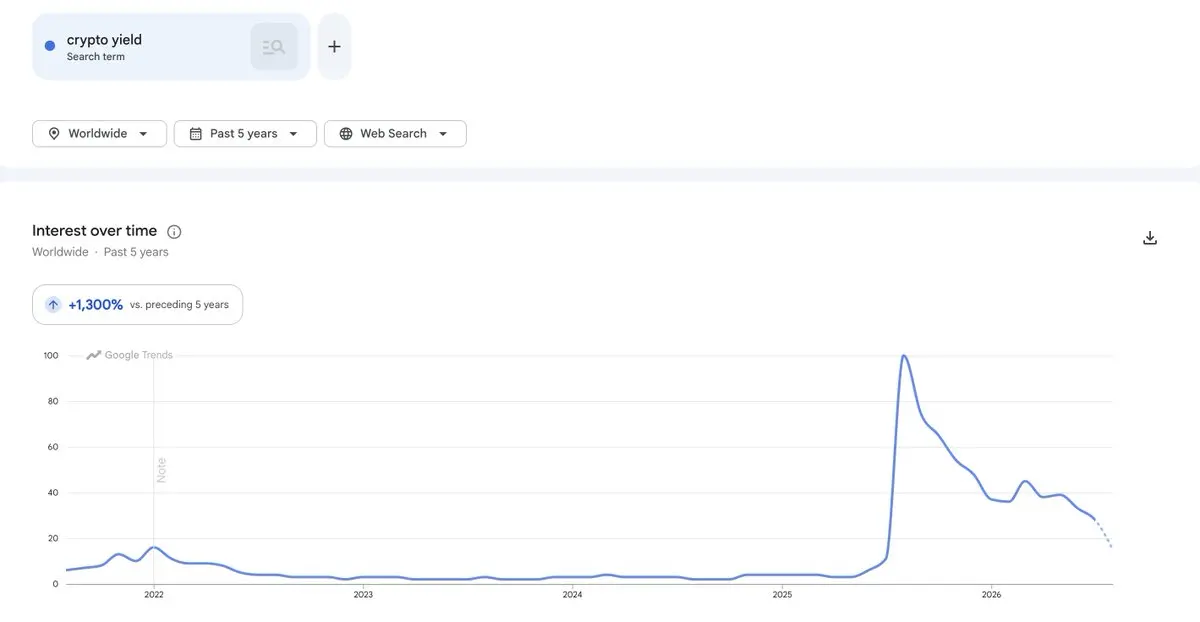Click the 2022 label on the x-axis
The image size is (1200, 622).
pyautogui.click(x=153, y=594)
